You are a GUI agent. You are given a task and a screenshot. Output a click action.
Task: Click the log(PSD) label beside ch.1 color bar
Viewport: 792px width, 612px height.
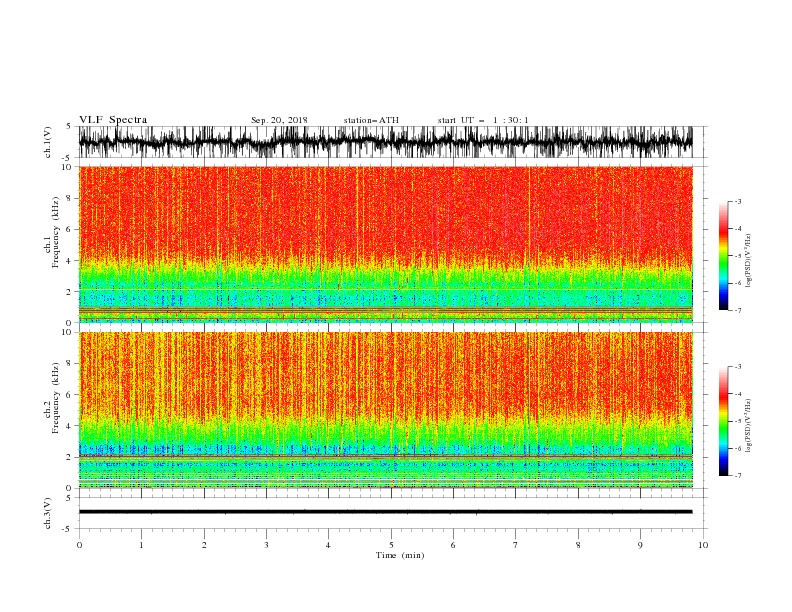749,260
